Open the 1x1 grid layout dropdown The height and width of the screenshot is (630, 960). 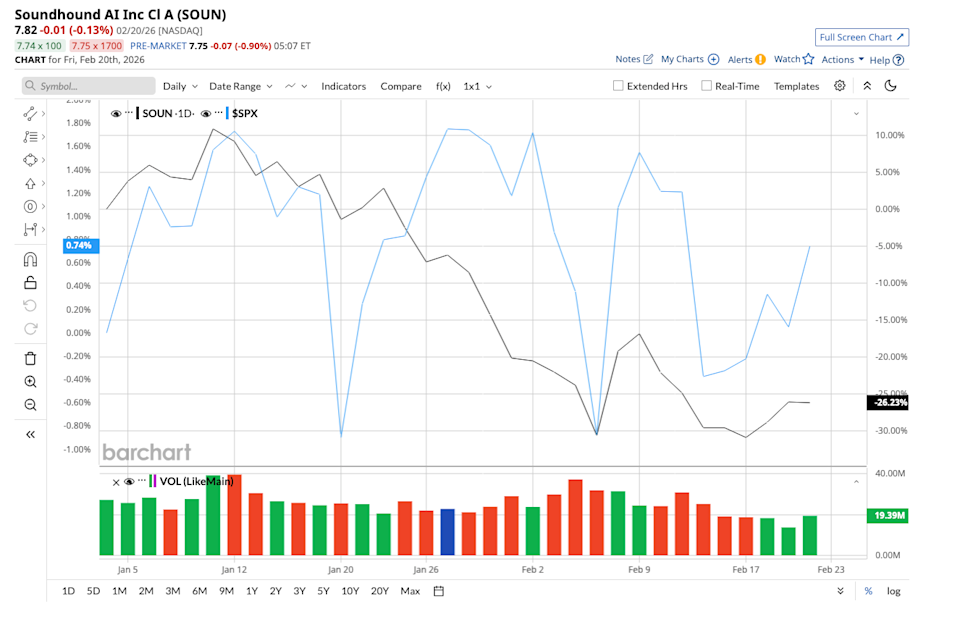476,86
